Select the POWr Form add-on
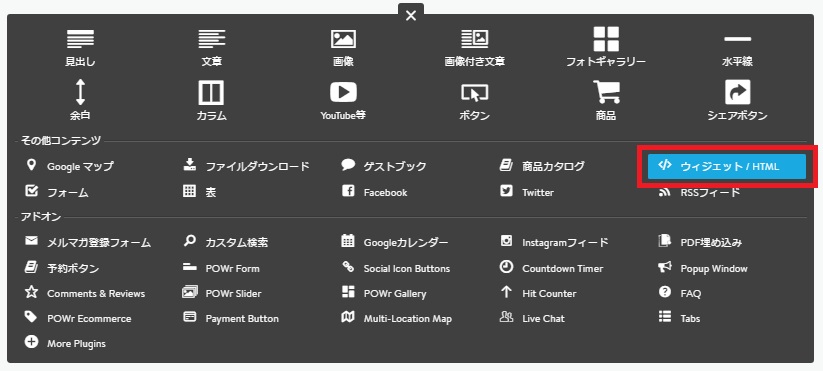823x371 pixels. 221,268
